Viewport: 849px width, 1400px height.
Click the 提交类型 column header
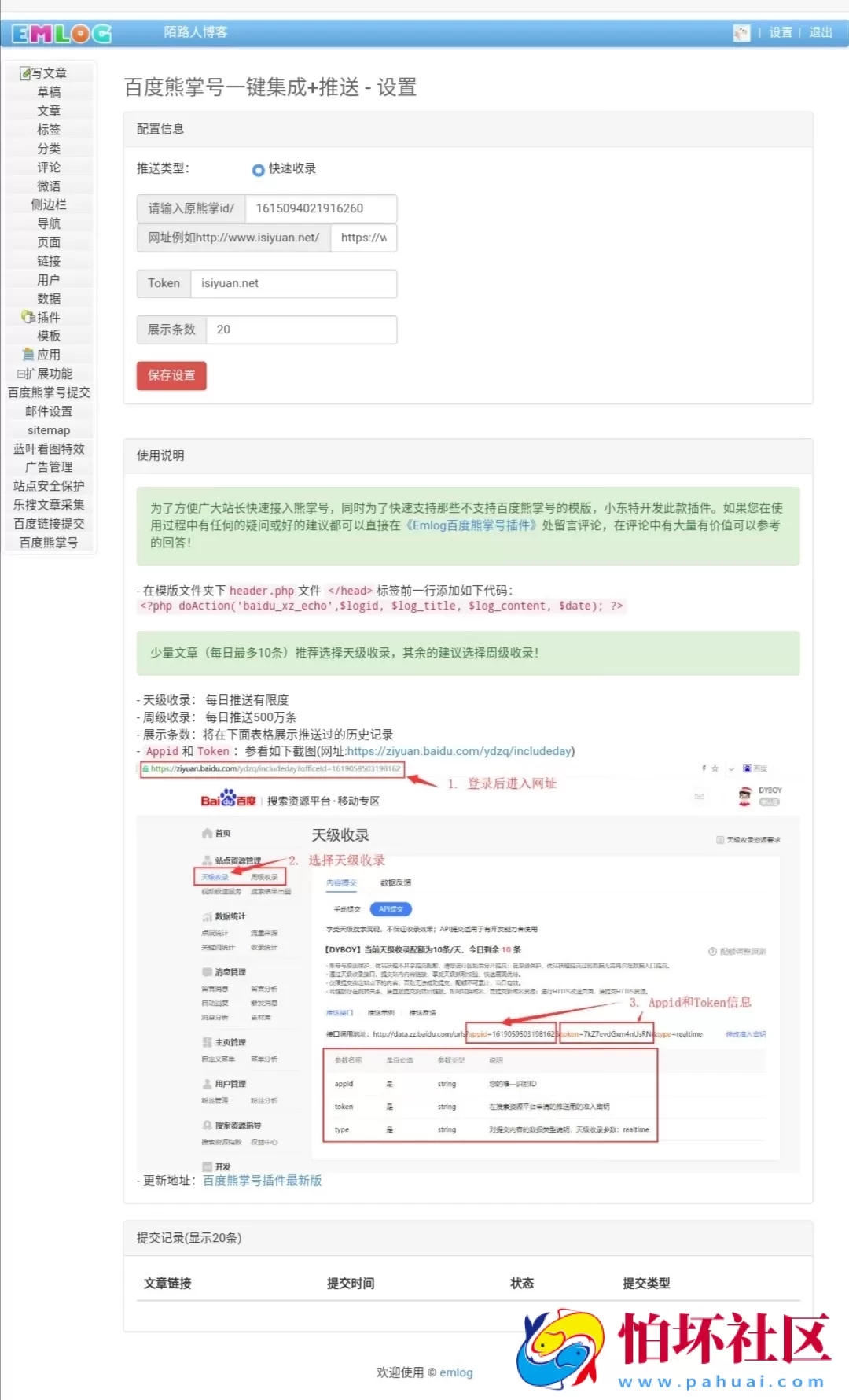point(646,1284)
